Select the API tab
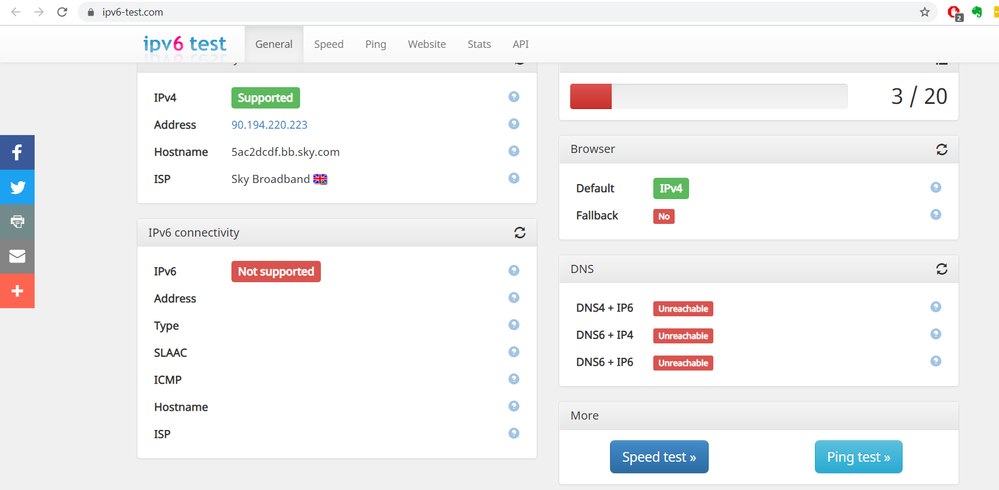999x490 pixels. pyautogui.click(x=520, y=44)
